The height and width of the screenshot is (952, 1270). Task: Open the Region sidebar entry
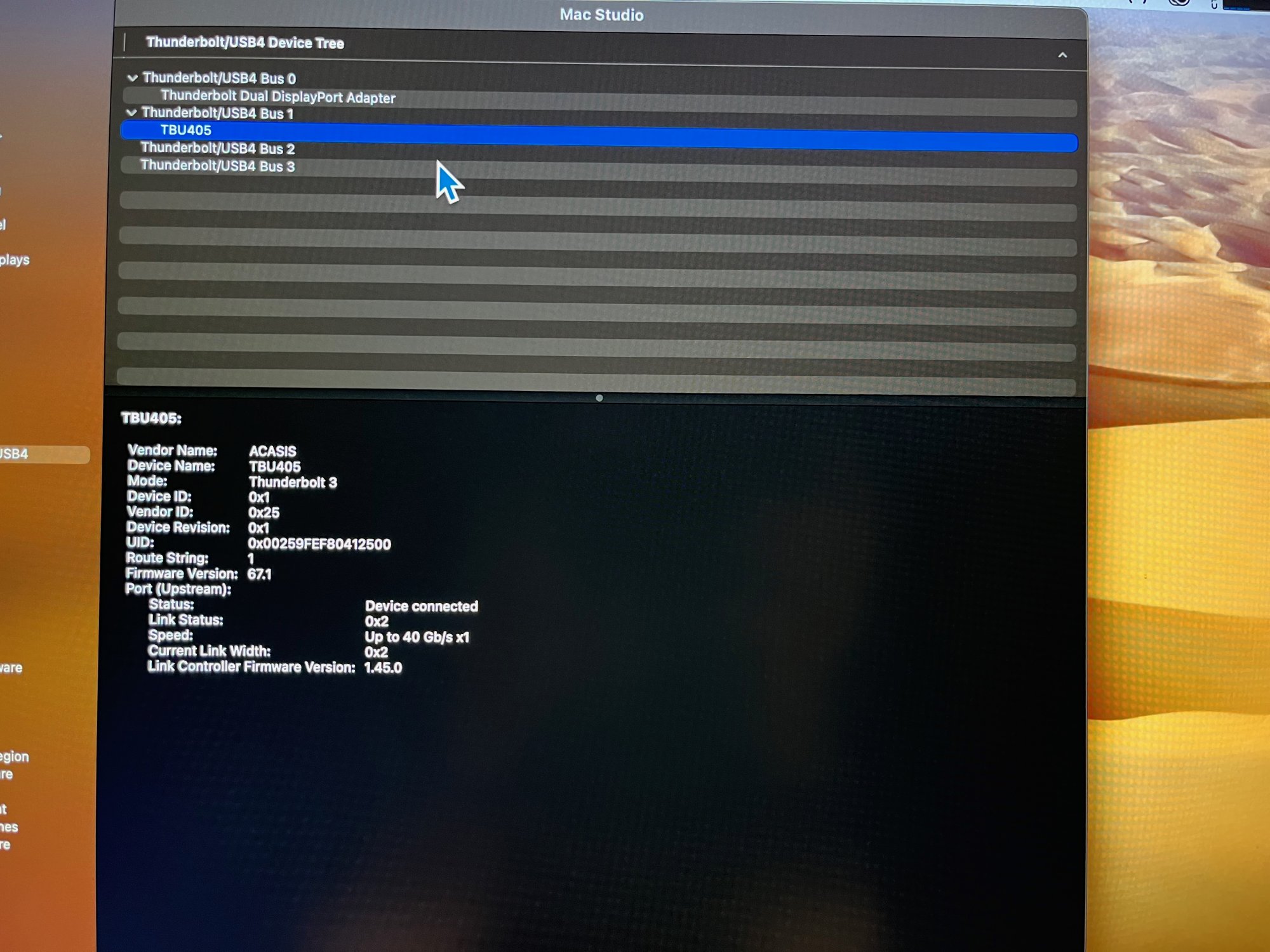click(x=14, y=757)
